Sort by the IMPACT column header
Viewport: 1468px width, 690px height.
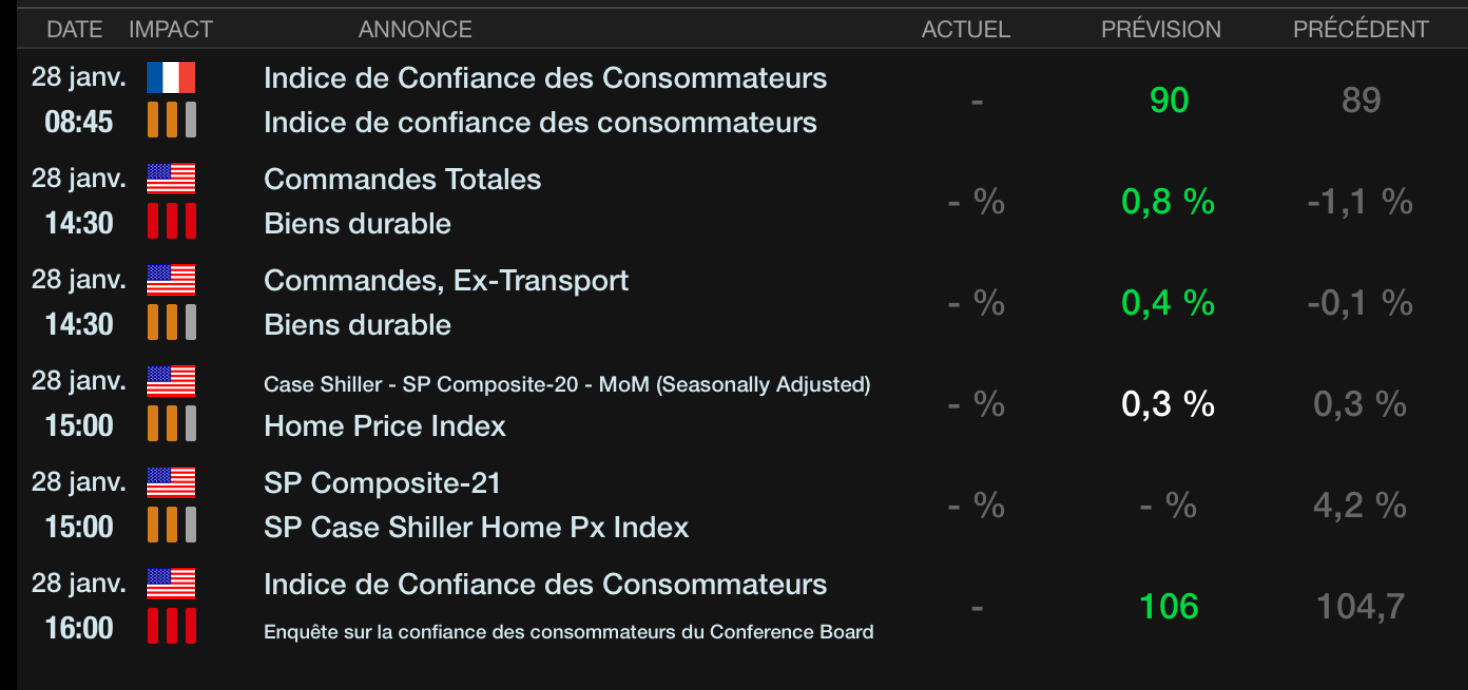(170, 30)
